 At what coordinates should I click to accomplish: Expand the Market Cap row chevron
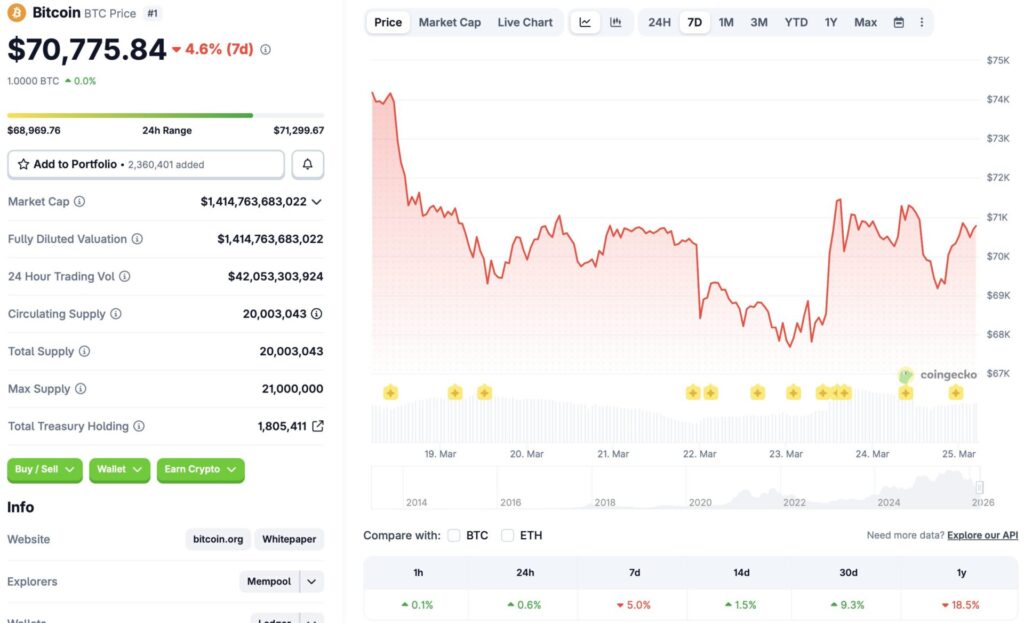315,201
